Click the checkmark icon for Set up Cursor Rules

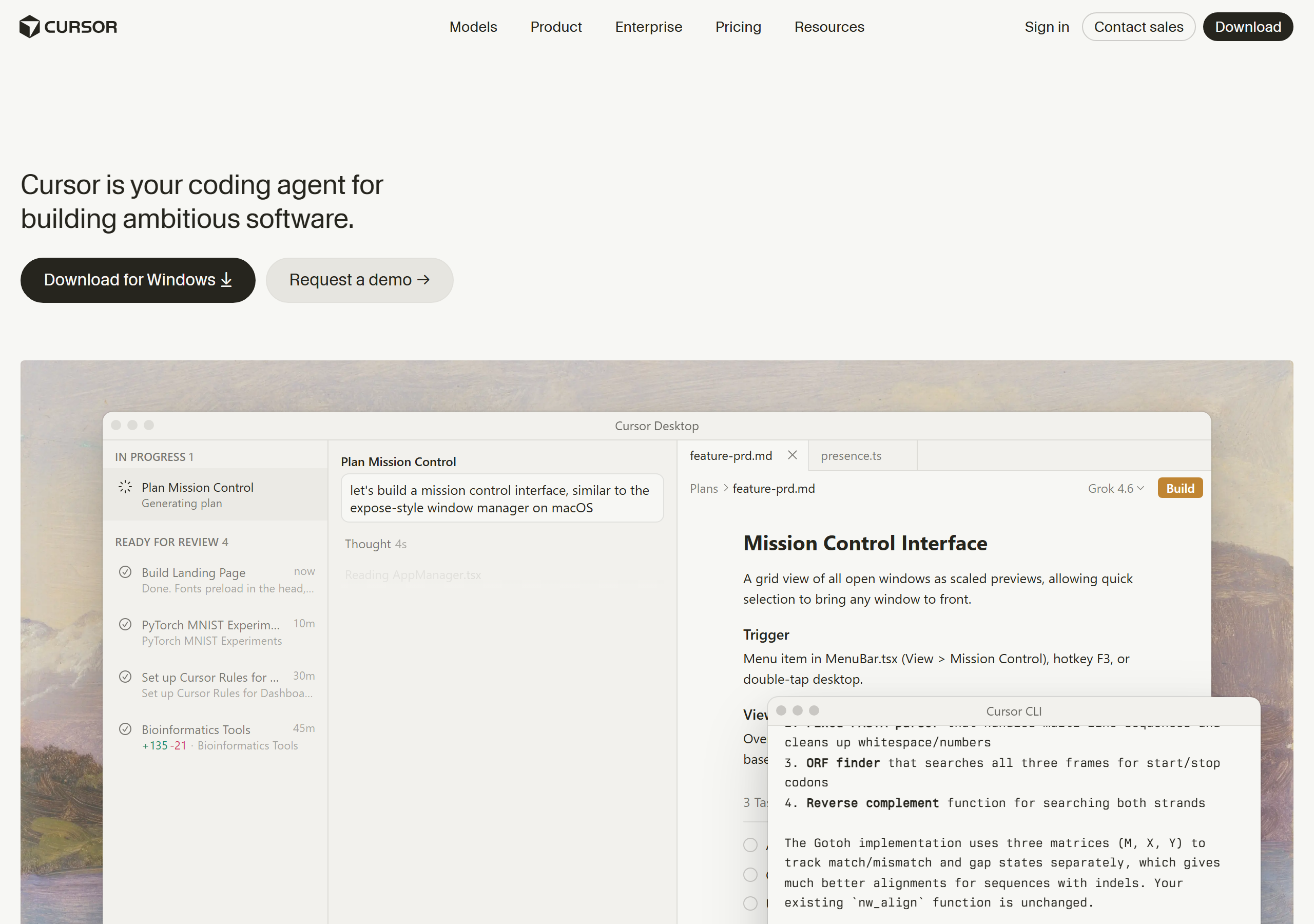coord(125,676)
